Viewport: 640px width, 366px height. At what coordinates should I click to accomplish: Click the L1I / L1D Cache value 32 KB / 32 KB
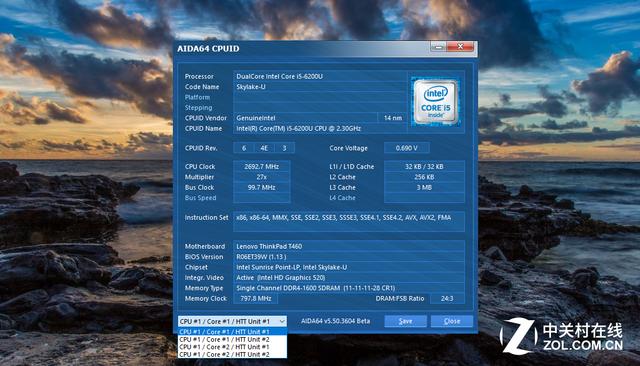coord(424,166)
